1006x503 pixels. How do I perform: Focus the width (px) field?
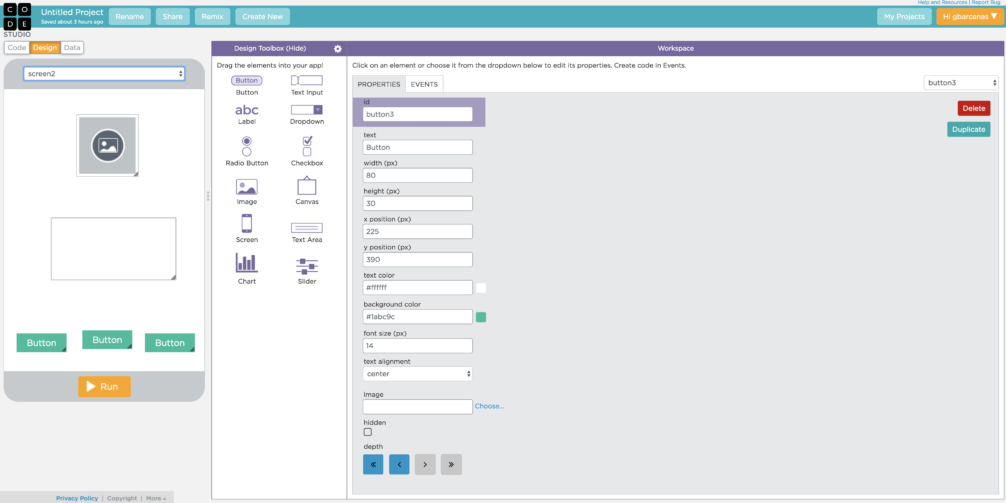[418, 175]
